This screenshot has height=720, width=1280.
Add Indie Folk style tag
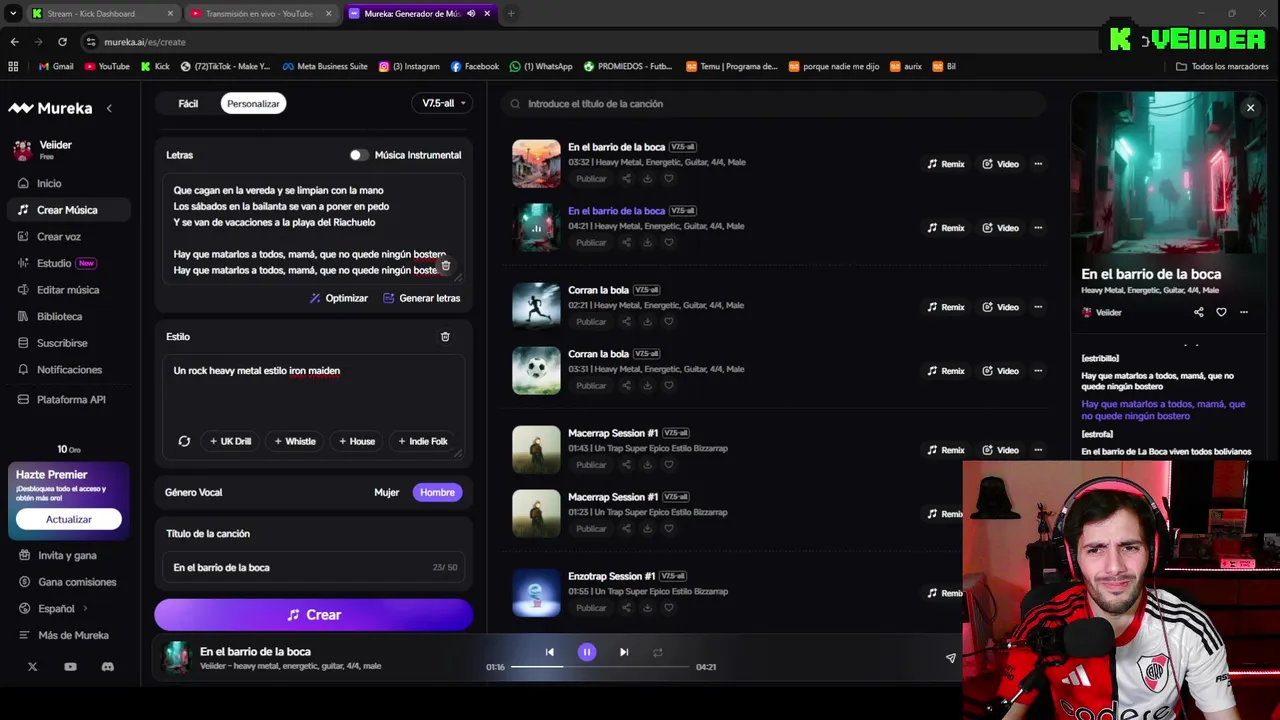pyautogui.click(x=423, y=441)
